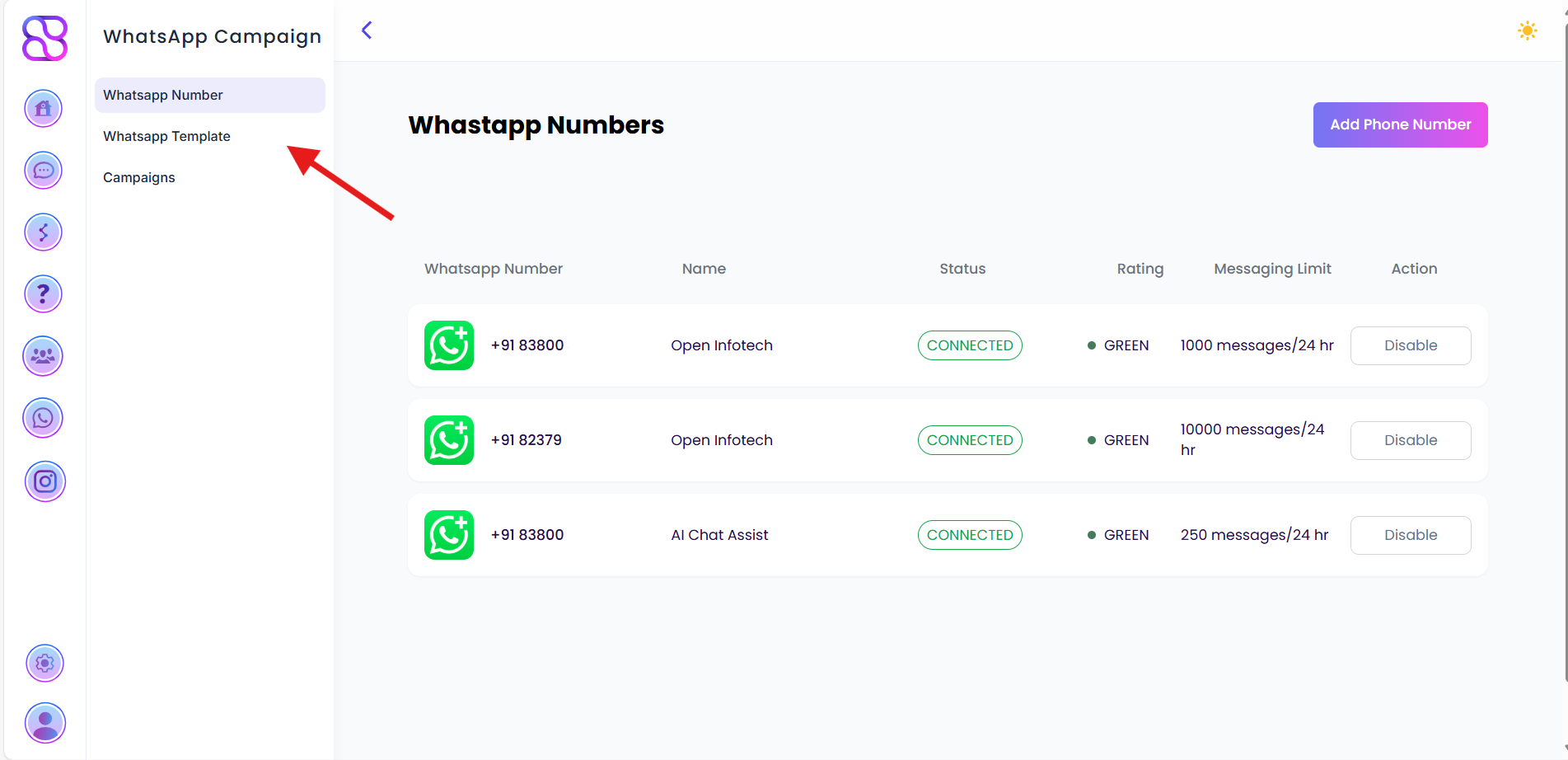Select the WhatsApp channel icon in sidebar
This screenshot has height=760, width=1568.
43,418
